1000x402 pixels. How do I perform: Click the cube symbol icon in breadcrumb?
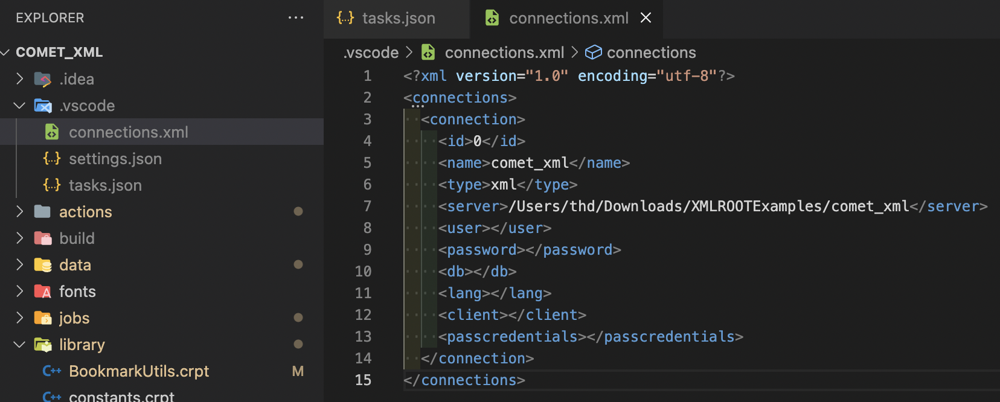click(594, 52)
